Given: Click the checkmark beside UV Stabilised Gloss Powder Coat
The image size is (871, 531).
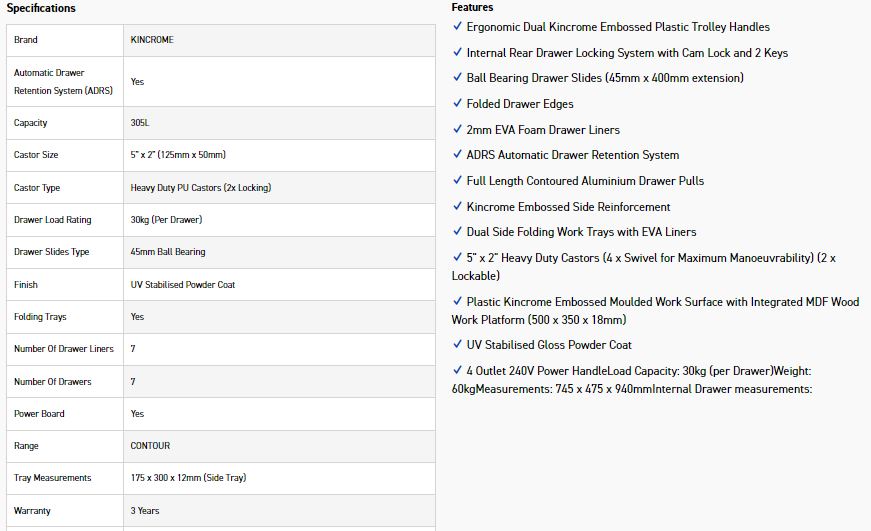Looking at the screenshot, I should [x=457, y=345].
